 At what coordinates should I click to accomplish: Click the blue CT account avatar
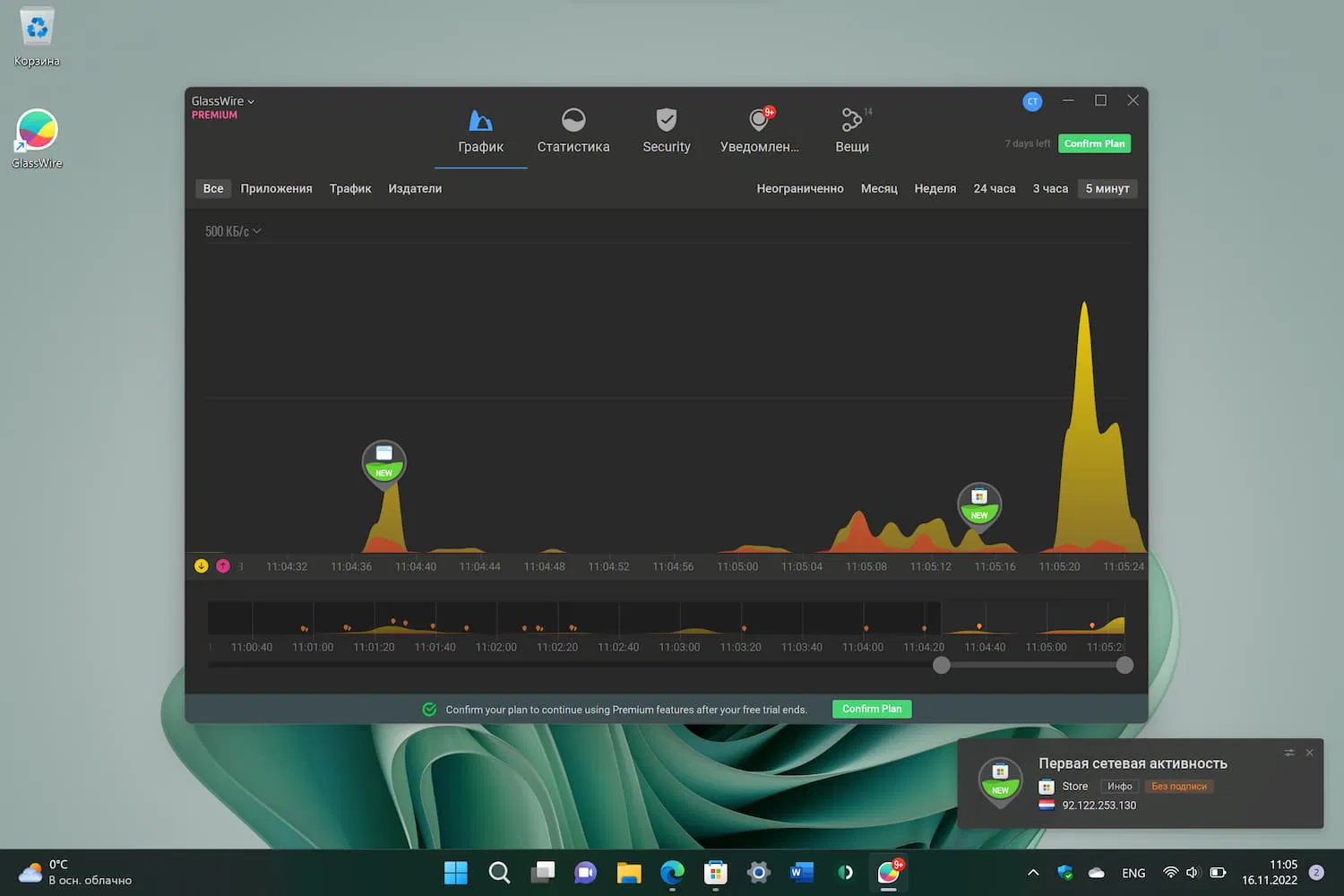pyautogui.click(x=1032, y=101)
